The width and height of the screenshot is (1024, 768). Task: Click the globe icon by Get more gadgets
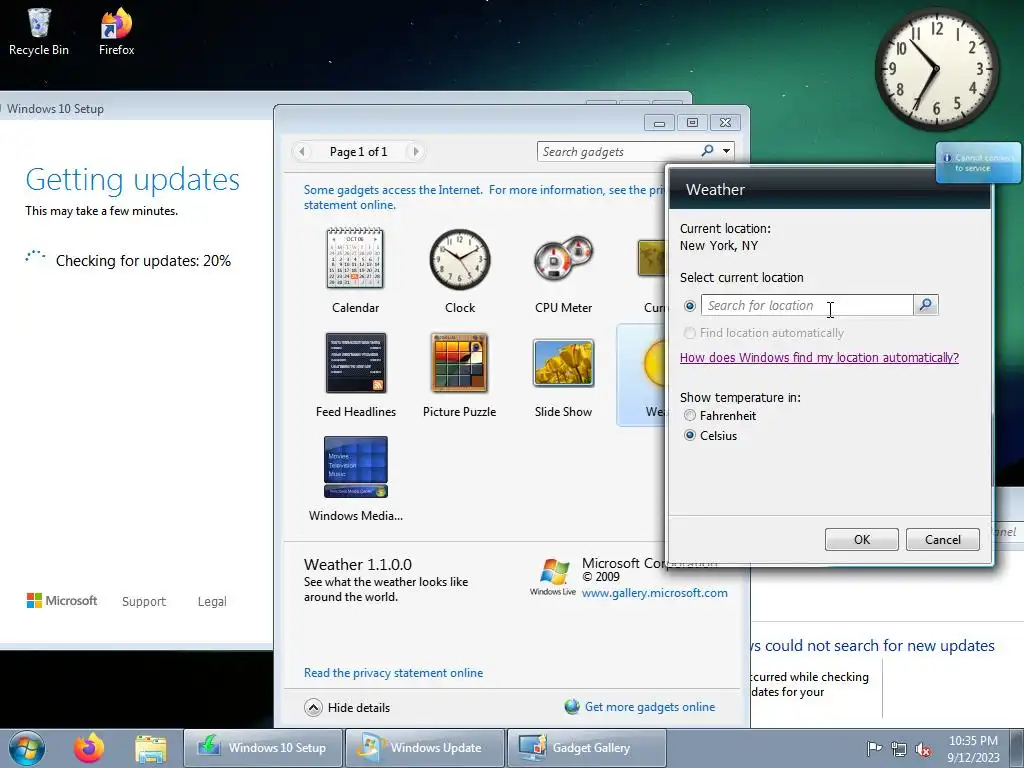572,707
